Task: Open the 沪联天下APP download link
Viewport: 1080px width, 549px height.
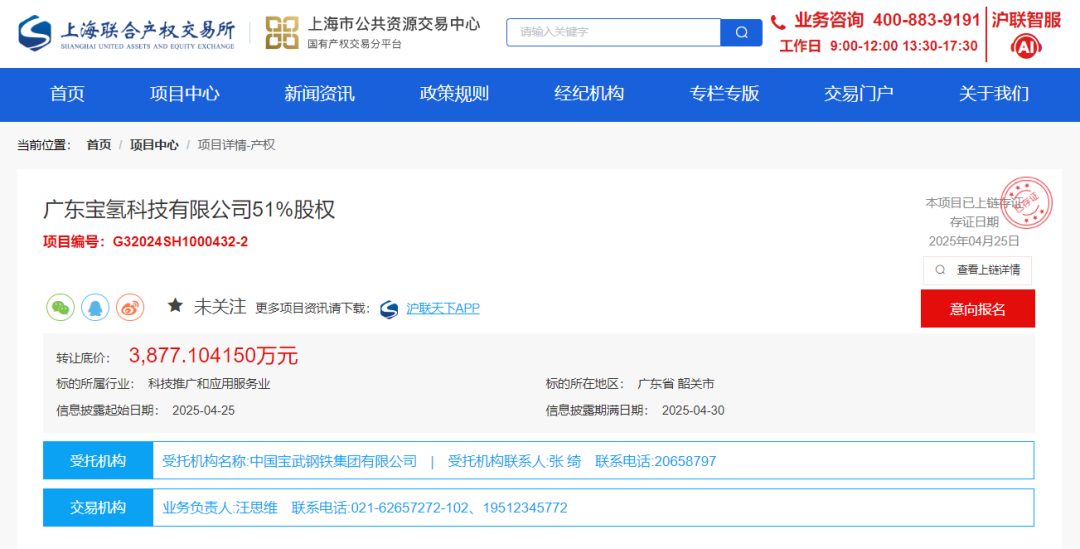Action: tap(443, 309)
